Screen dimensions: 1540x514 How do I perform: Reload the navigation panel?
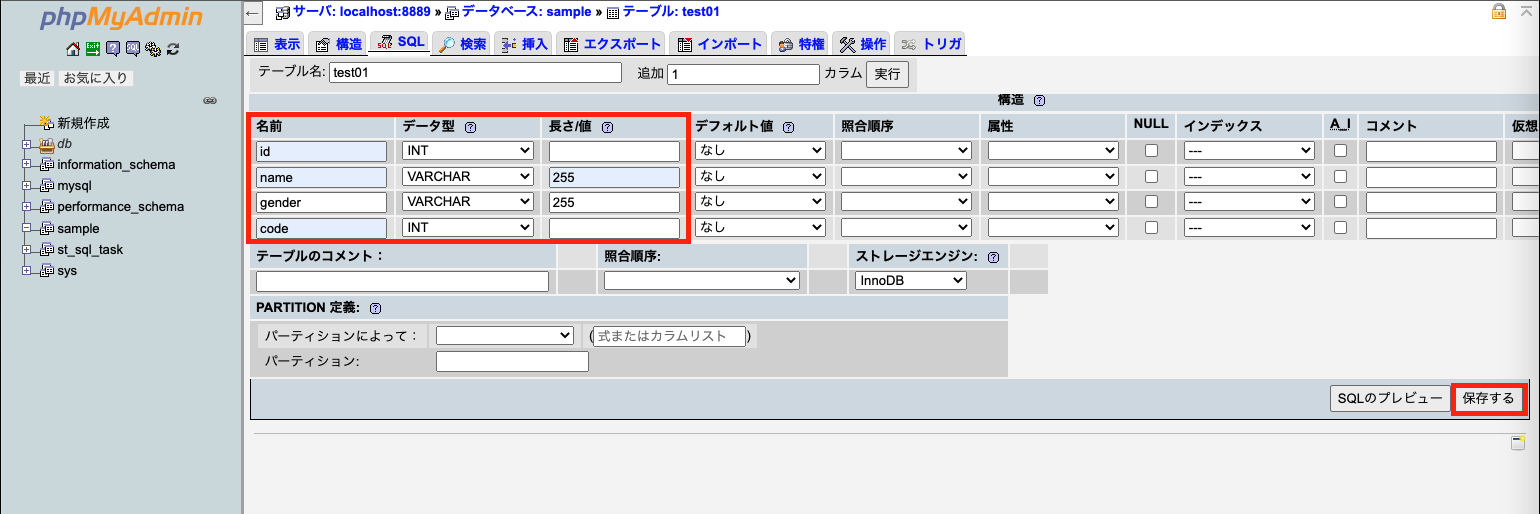tap(173, 48)
